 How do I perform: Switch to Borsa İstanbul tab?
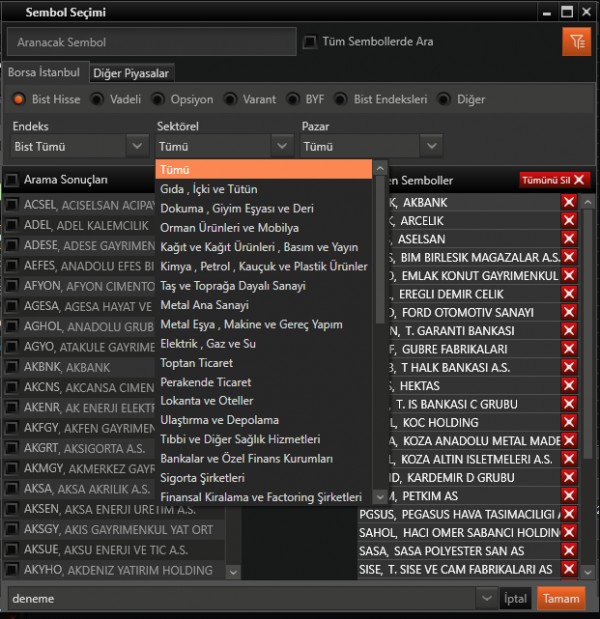point(44,72)
